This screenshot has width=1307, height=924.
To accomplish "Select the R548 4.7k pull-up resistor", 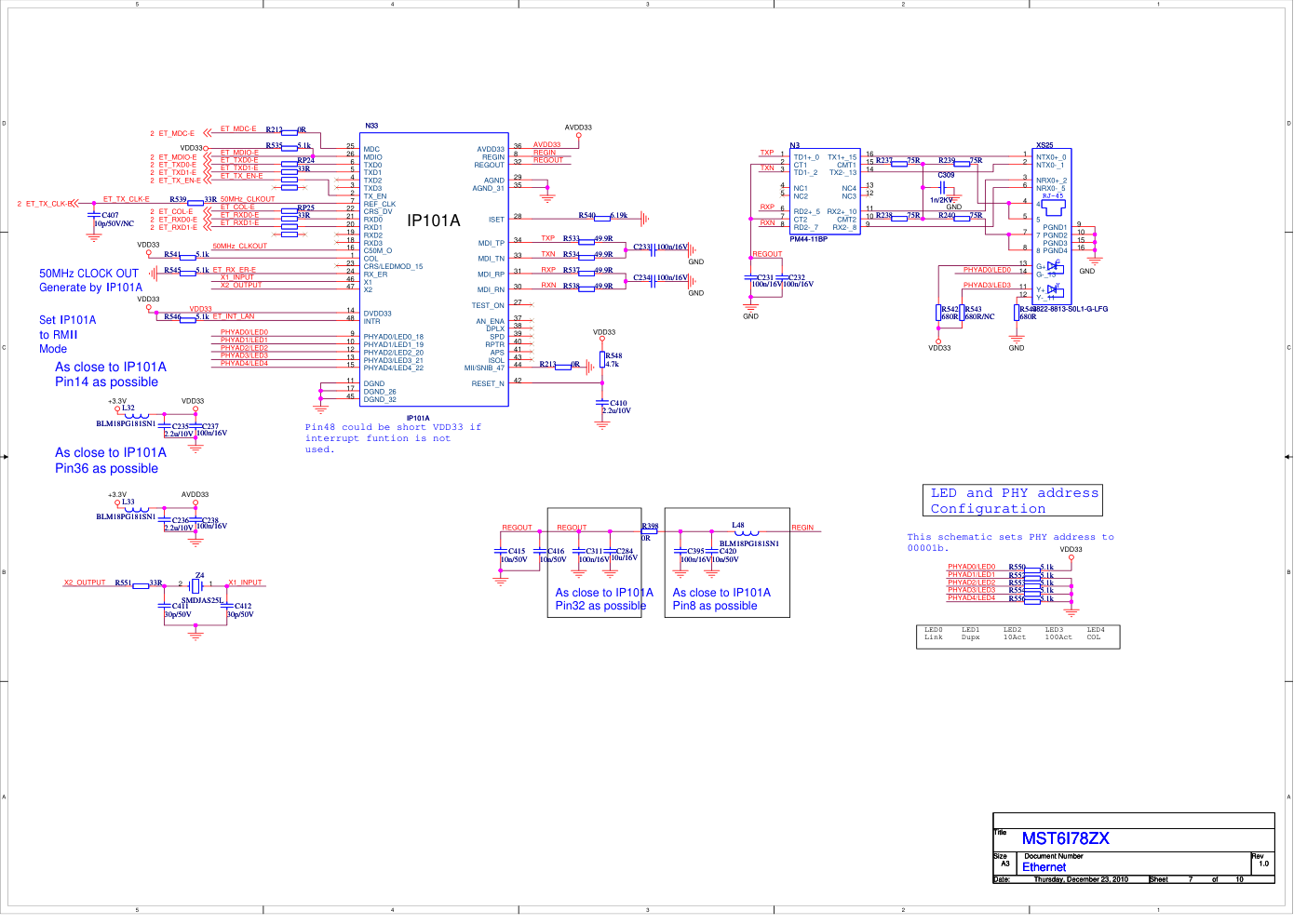I will coord(602,359).
